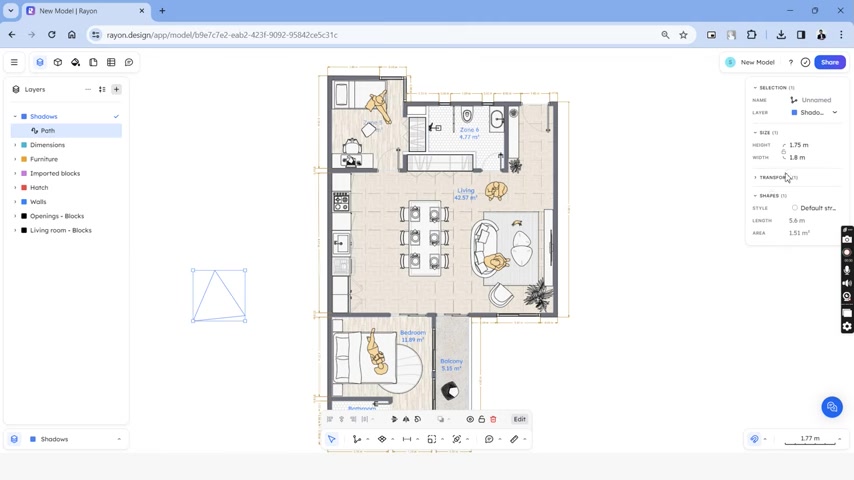This screenshot has width=854, height=480.
Task: Add a new layer with plus icon
Action: pos(117,89)
